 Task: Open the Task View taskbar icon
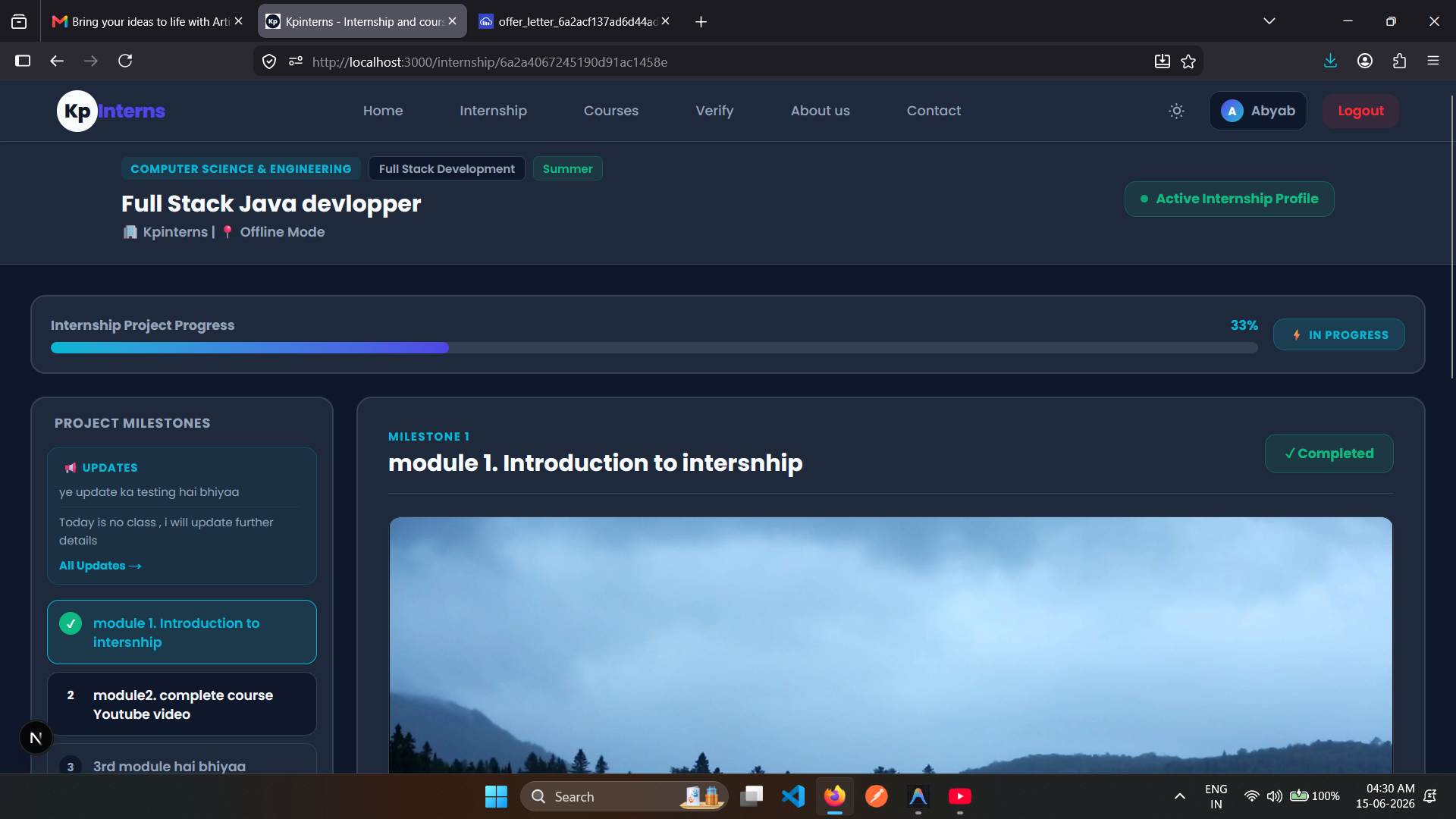pos(752,796)
